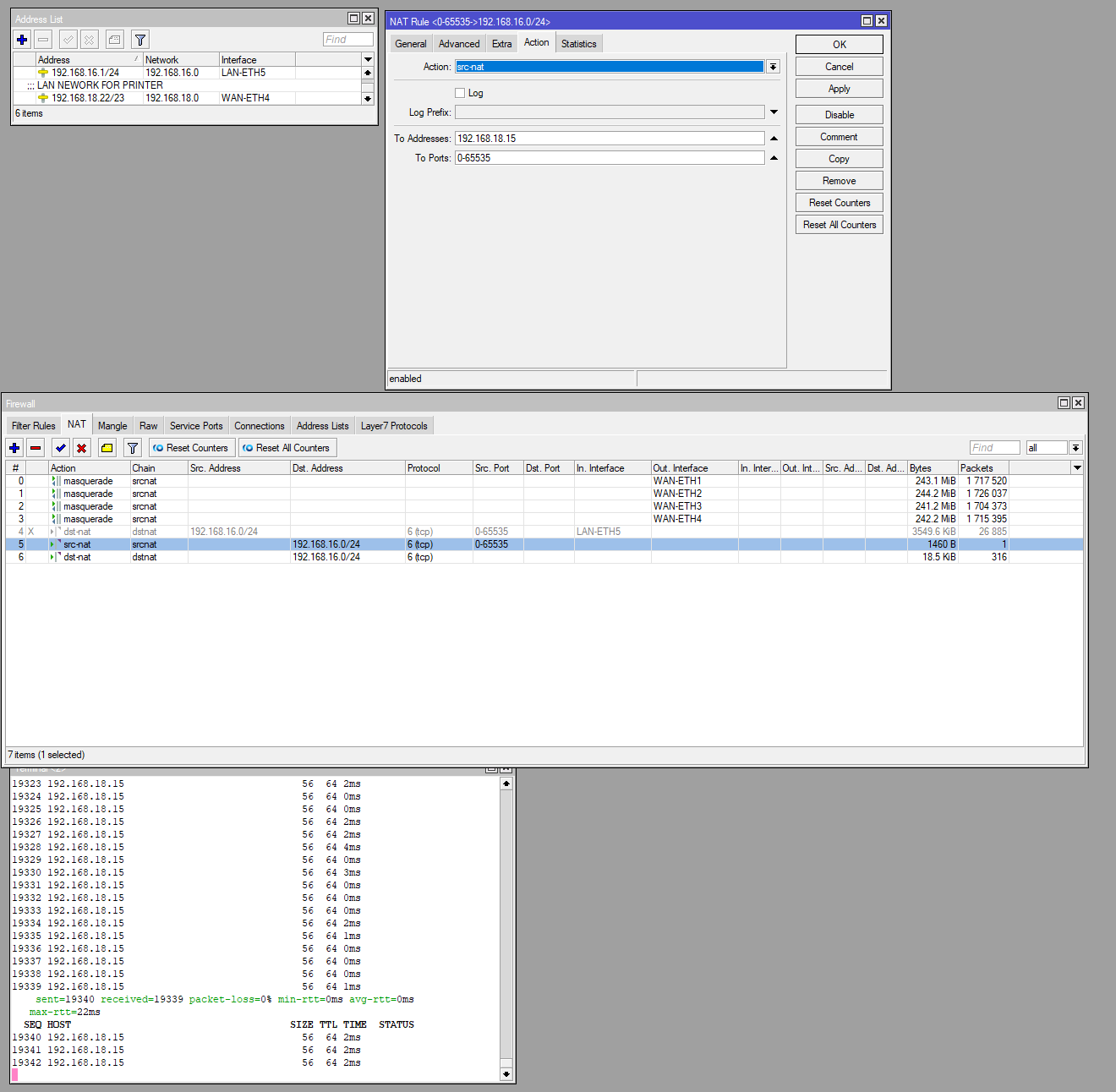Select the masquerade rule with WAN-ETH3
Image resolution: width=1116 pixels, height=1092 pixels.
point(544,506)
